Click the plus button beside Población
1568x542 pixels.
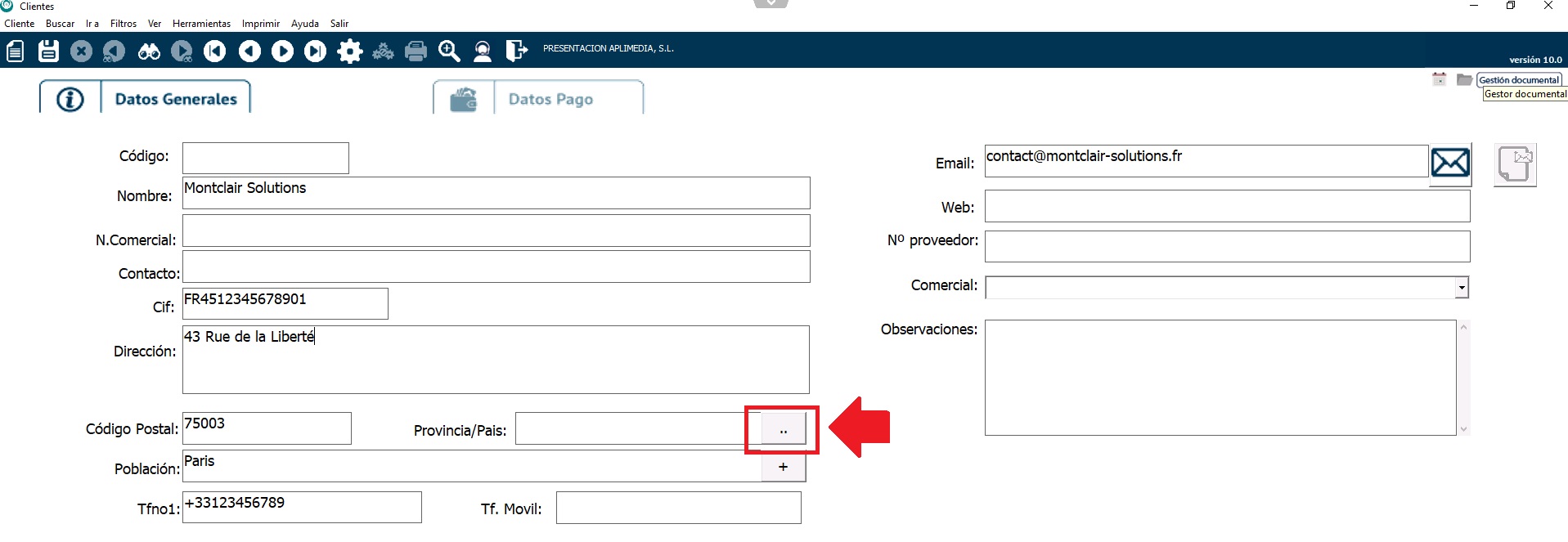coord(783,467)
